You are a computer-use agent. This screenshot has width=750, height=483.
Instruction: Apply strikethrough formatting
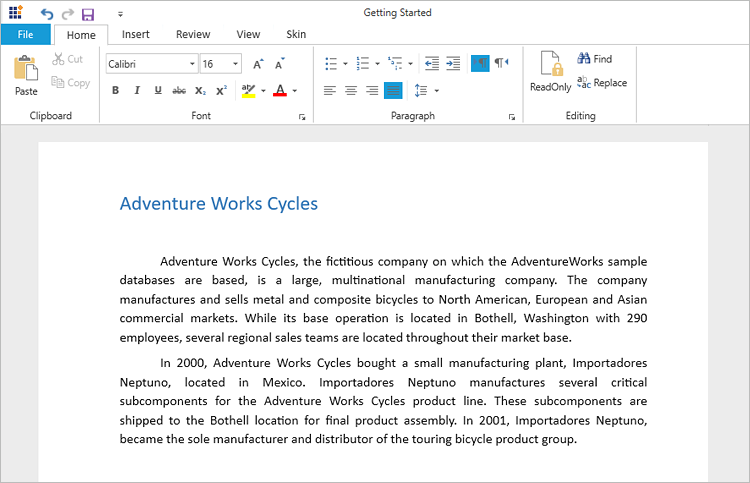(179, 91)
